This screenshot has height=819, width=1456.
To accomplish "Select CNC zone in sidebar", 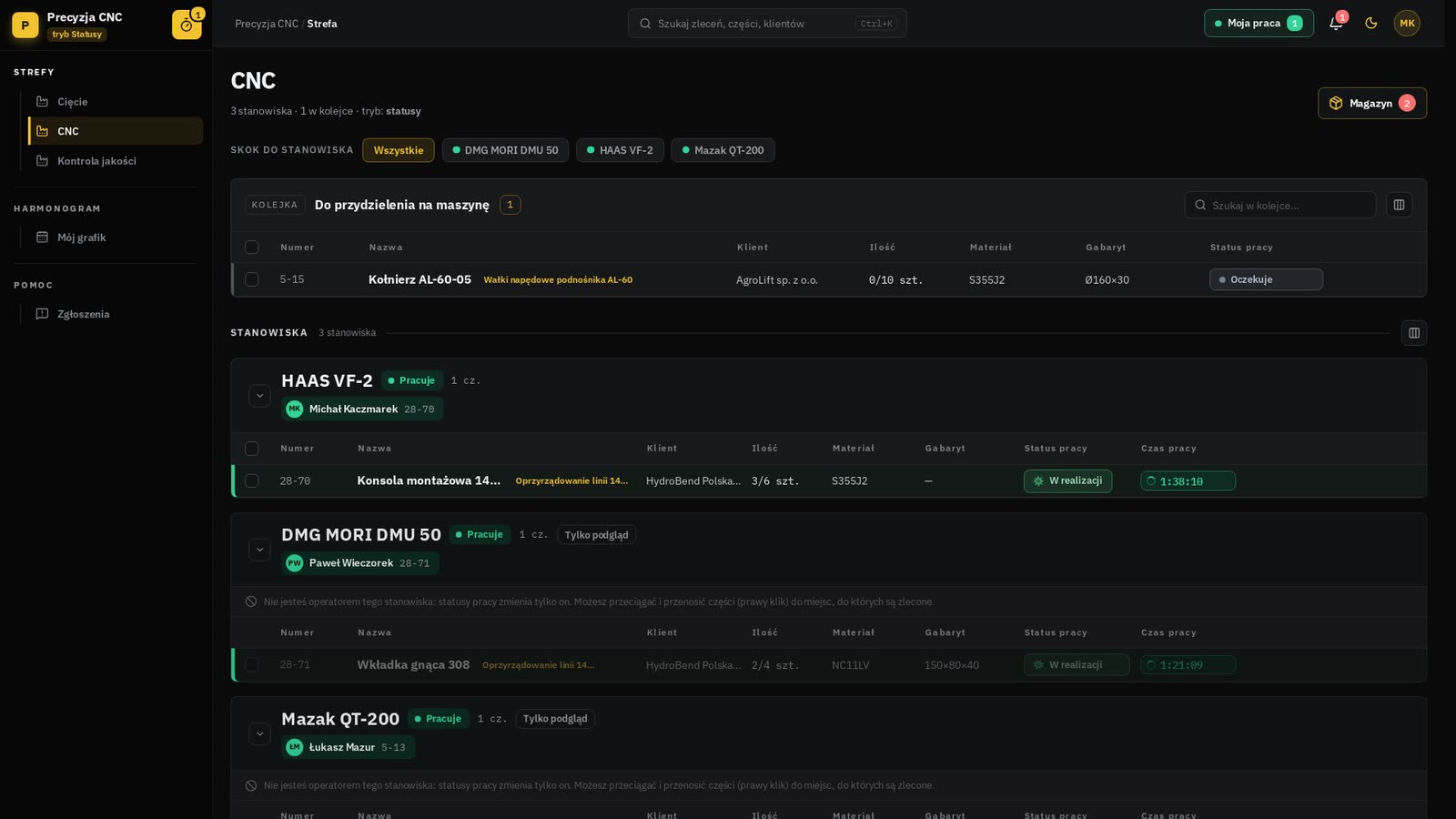I will tap(116, 131).
